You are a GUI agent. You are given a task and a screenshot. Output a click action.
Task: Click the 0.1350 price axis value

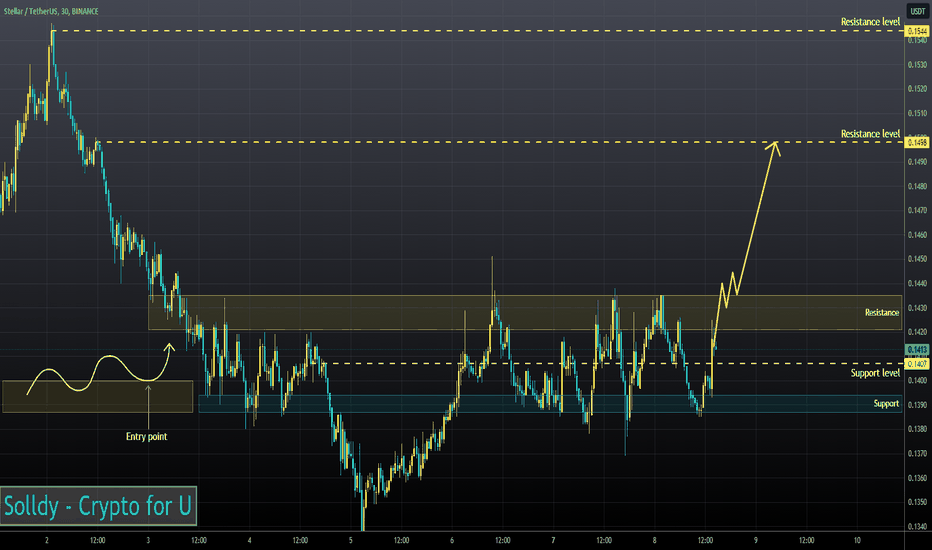[x=917, y=502]
